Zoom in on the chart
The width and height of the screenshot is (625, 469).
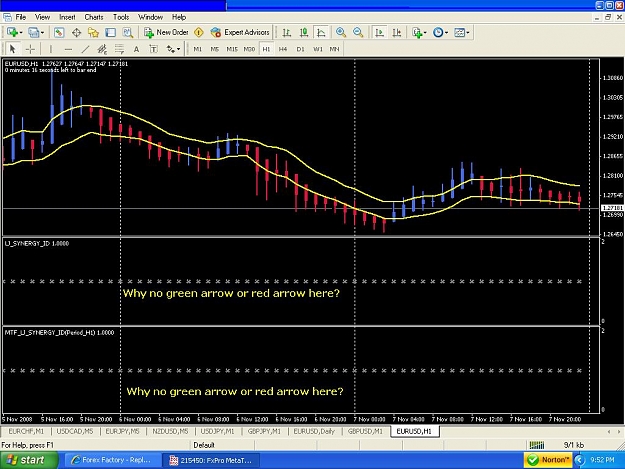(341, 33)
